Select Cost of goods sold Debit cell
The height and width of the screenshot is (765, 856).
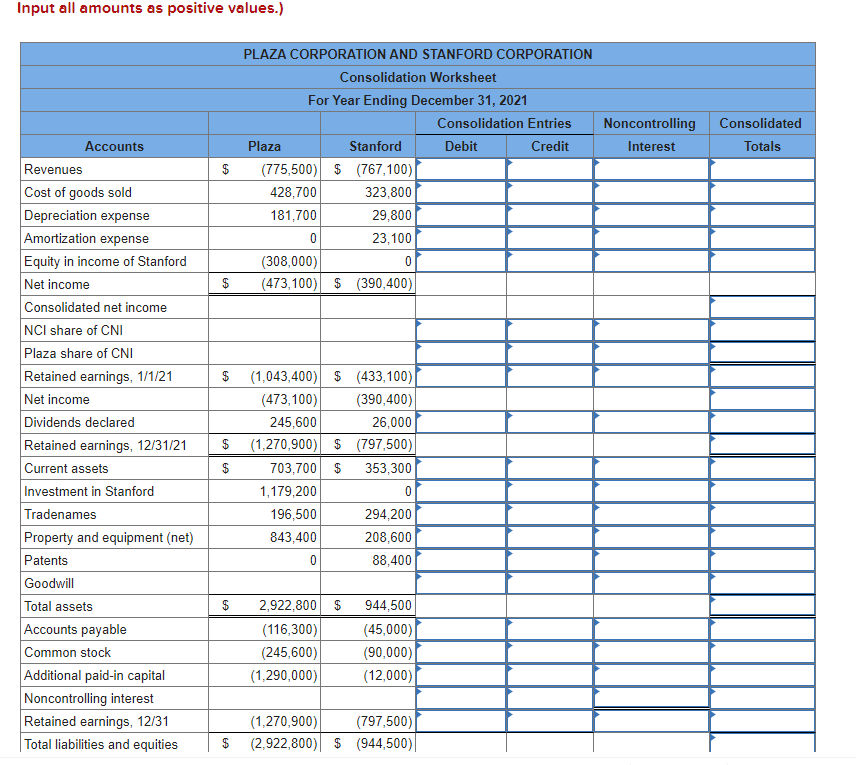pyautogui.click(x=461, y=192)
